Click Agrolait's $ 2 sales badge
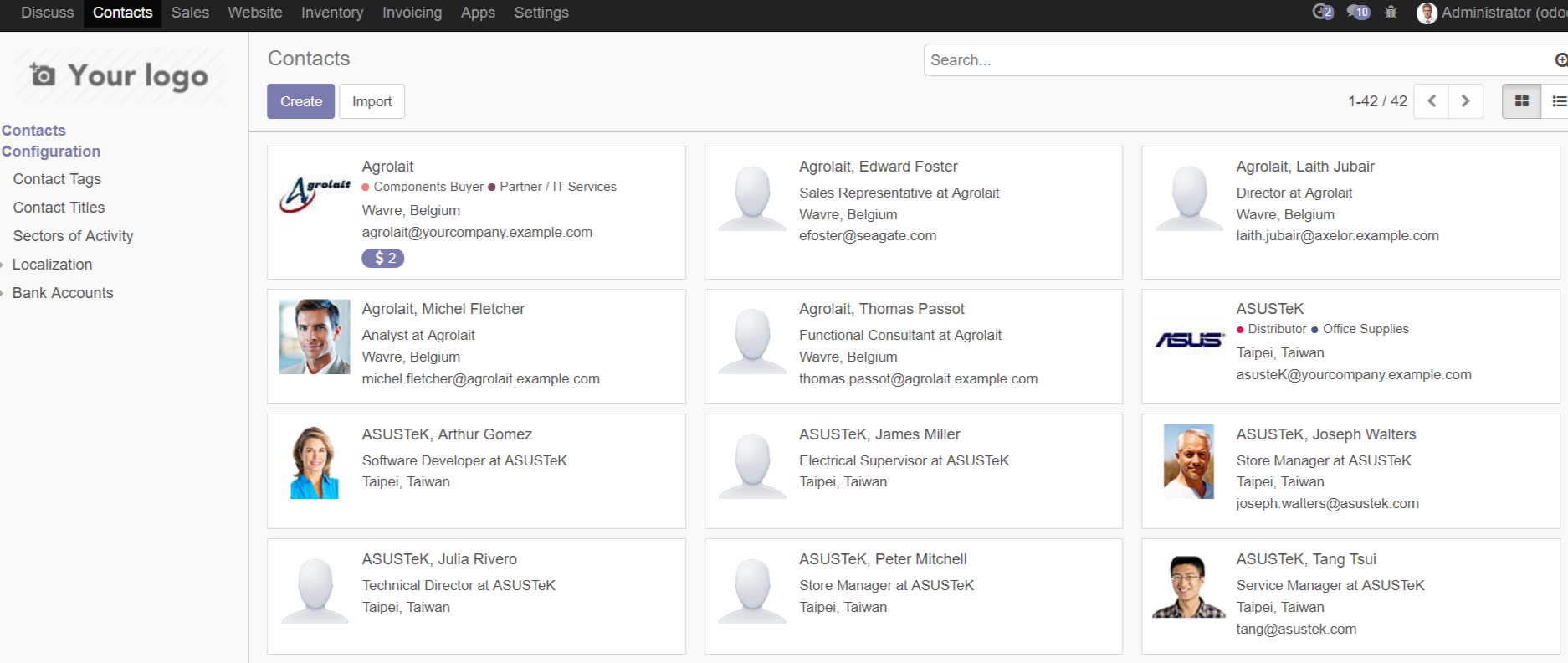 pyautogui.click(x=383, y=259)
